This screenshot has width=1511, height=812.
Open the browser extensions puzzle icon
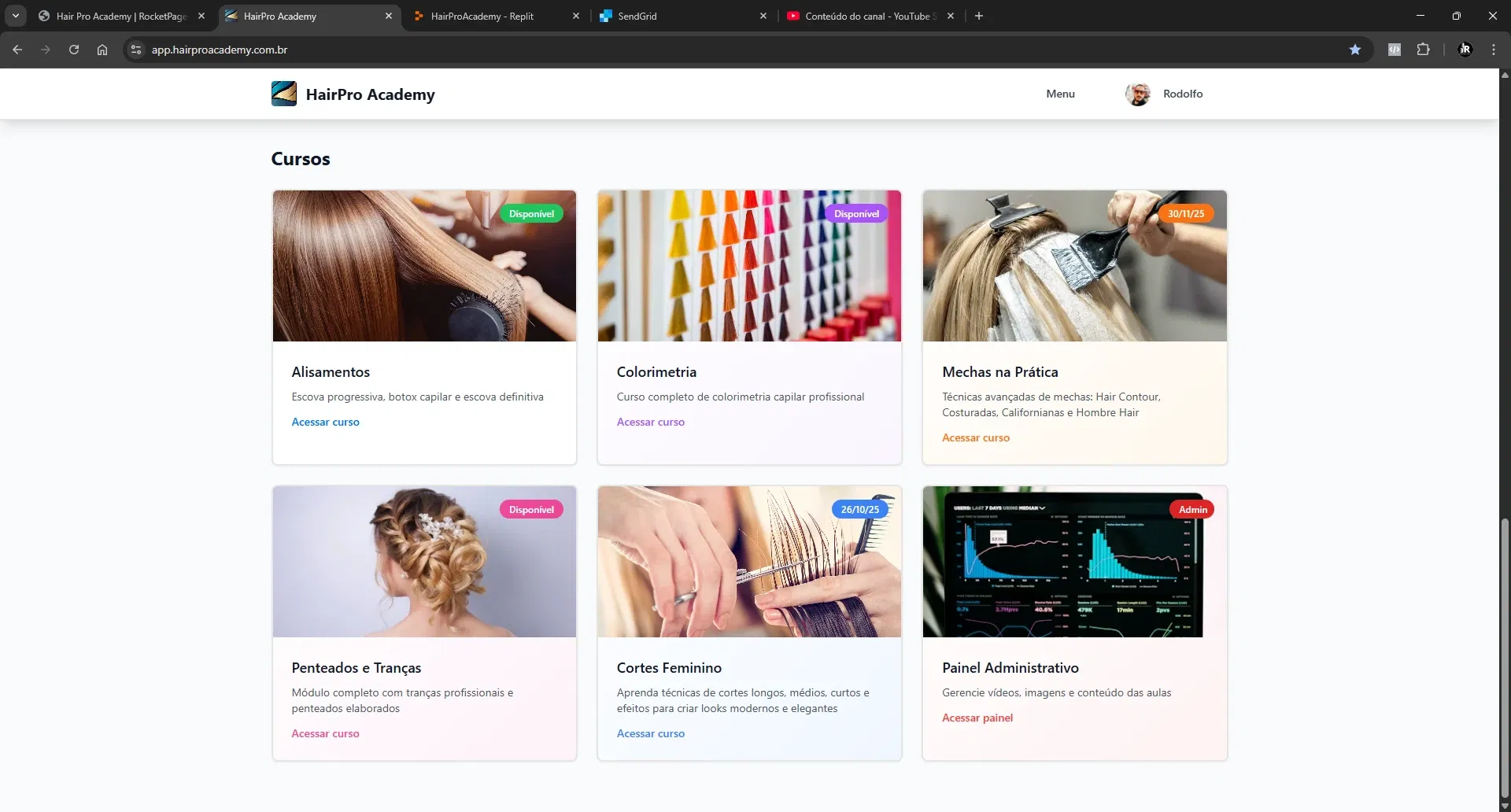coord(1423,50)
